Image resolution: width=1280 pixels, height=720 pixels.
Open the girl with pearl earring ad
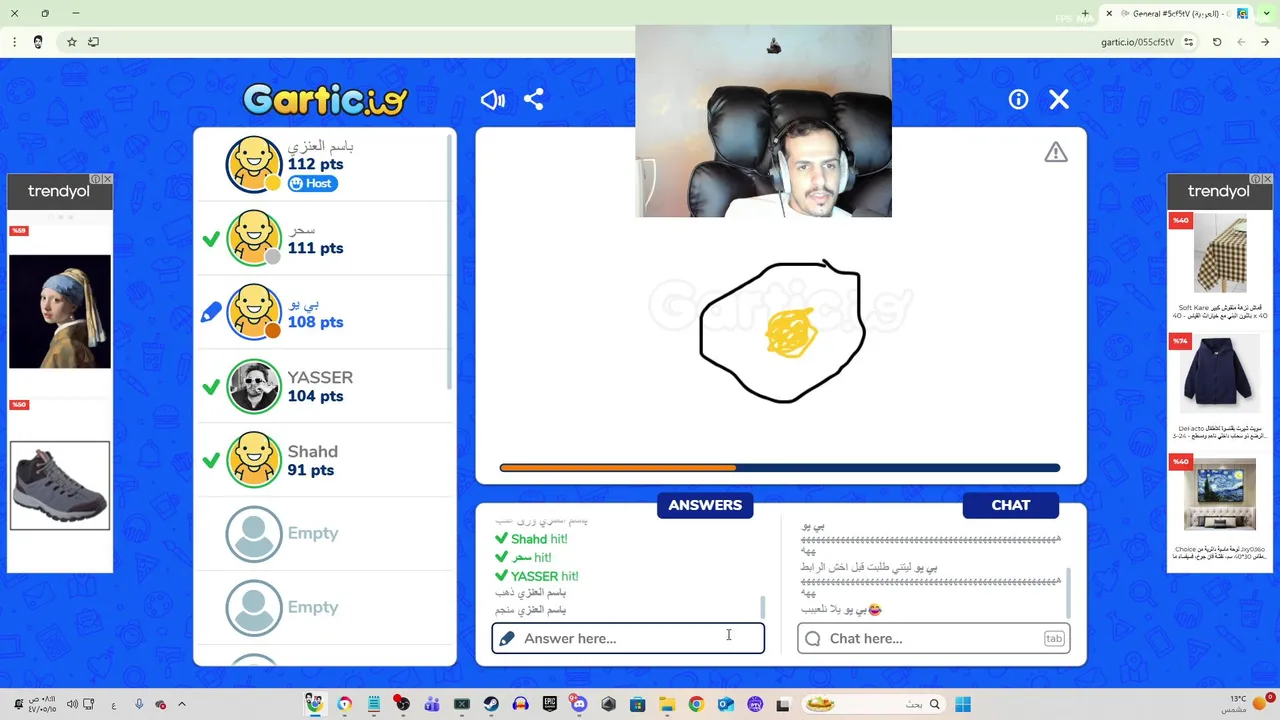pyautogui.click(x=60, y=311)
